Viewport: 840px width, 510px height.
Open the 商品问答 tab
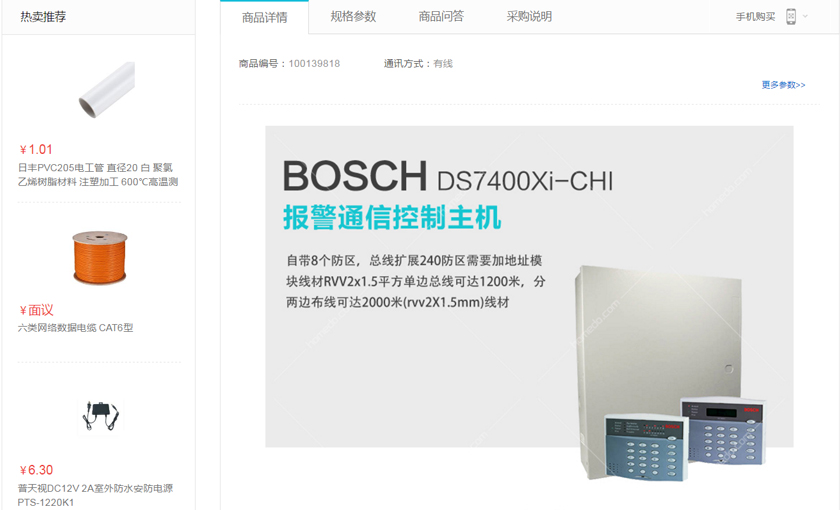click(441, 17)
